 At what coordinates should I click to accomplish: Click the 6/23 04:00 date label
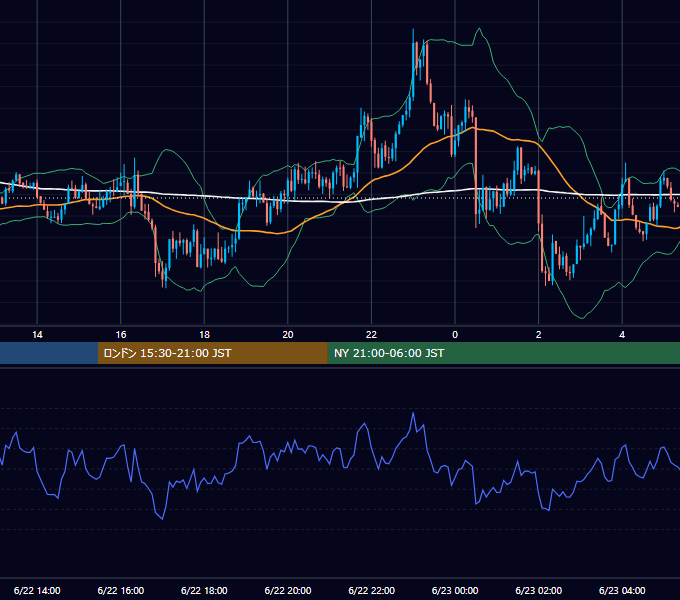(x=622, y=590)
